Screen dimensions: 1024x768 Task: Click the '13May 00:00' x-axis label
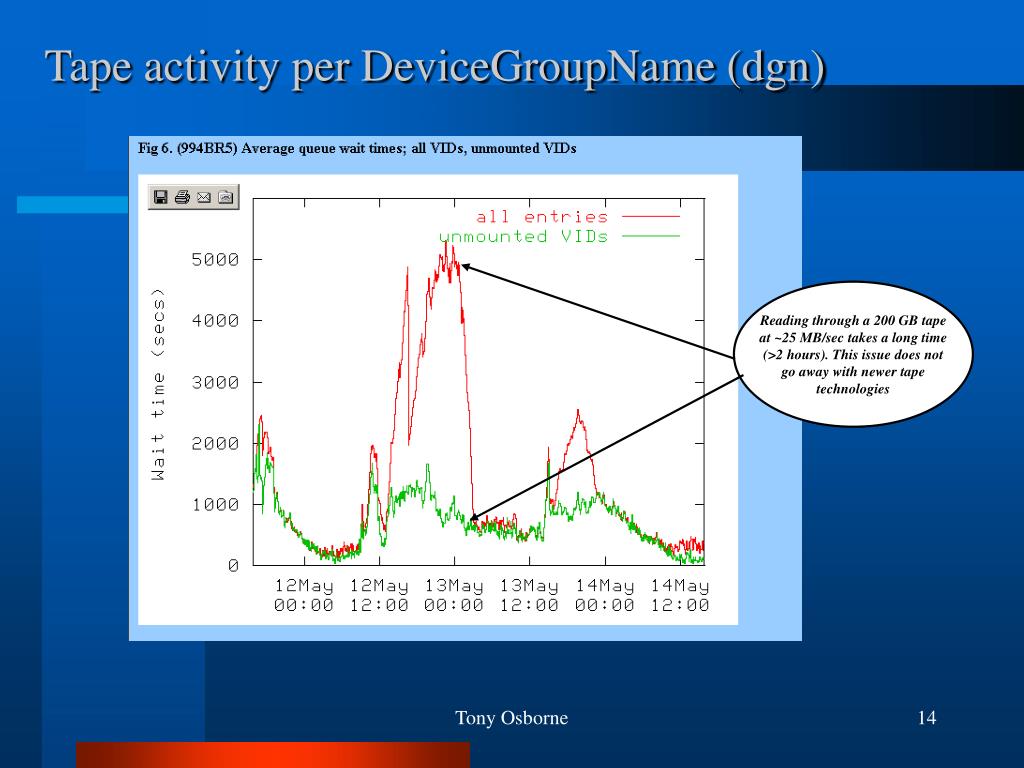[454, 596]
